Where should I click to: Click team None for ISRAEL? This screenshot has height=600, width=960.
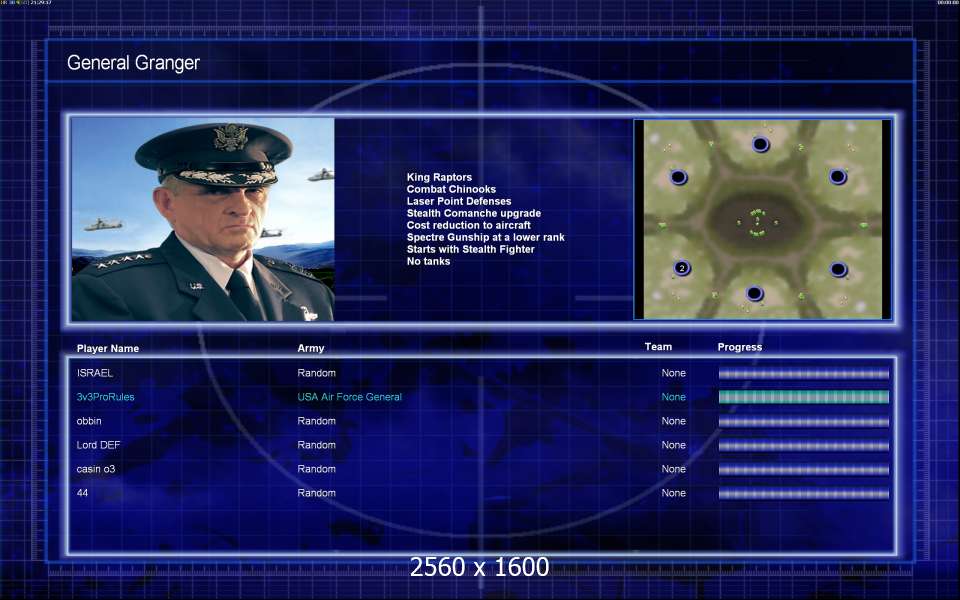click(673, 373)
